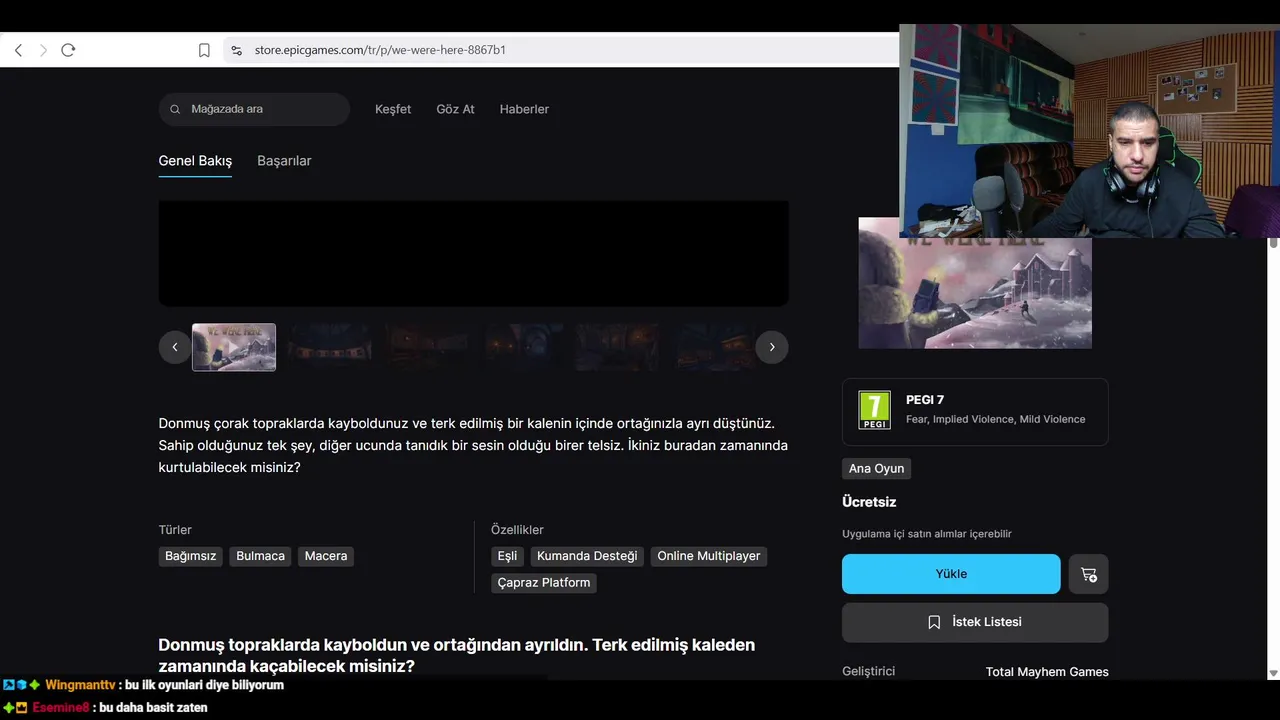
Task: Install the game with the Yükle button
Action: point(951,574)
